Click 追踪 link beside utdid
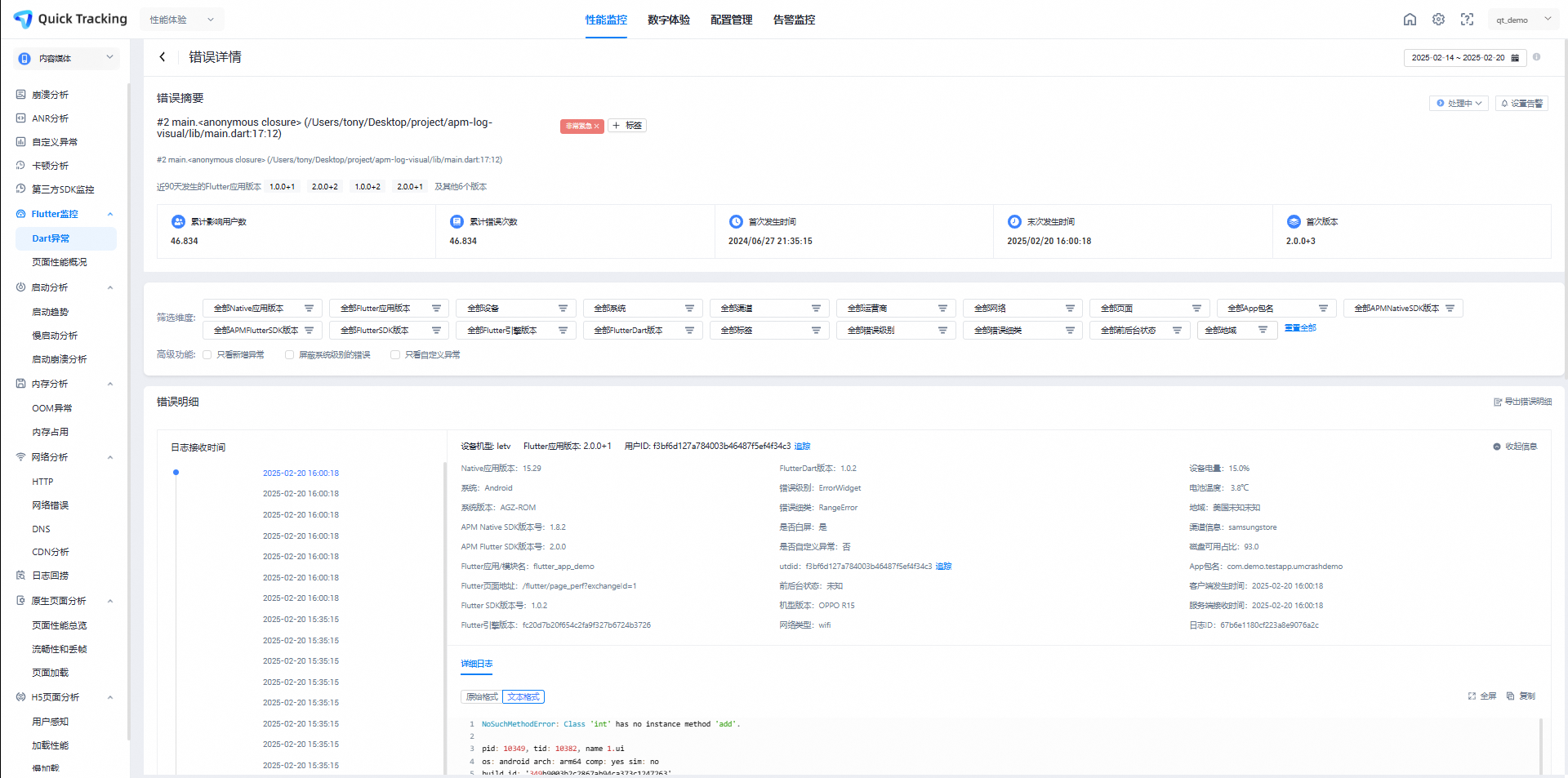Image resolution: width=1568 pixels, height=778 pixels. pyautogui.click(x=943, y=567)
